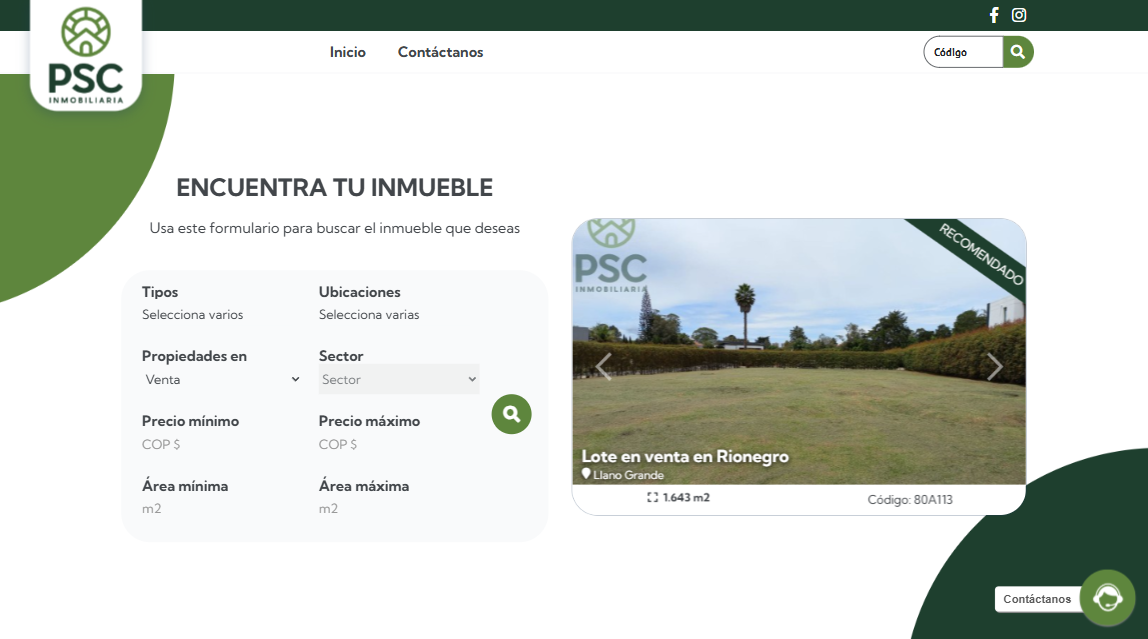1148x639 pixels.
Task: Expand the Propiedades en Venta dropdown
Action: (222, 379)
